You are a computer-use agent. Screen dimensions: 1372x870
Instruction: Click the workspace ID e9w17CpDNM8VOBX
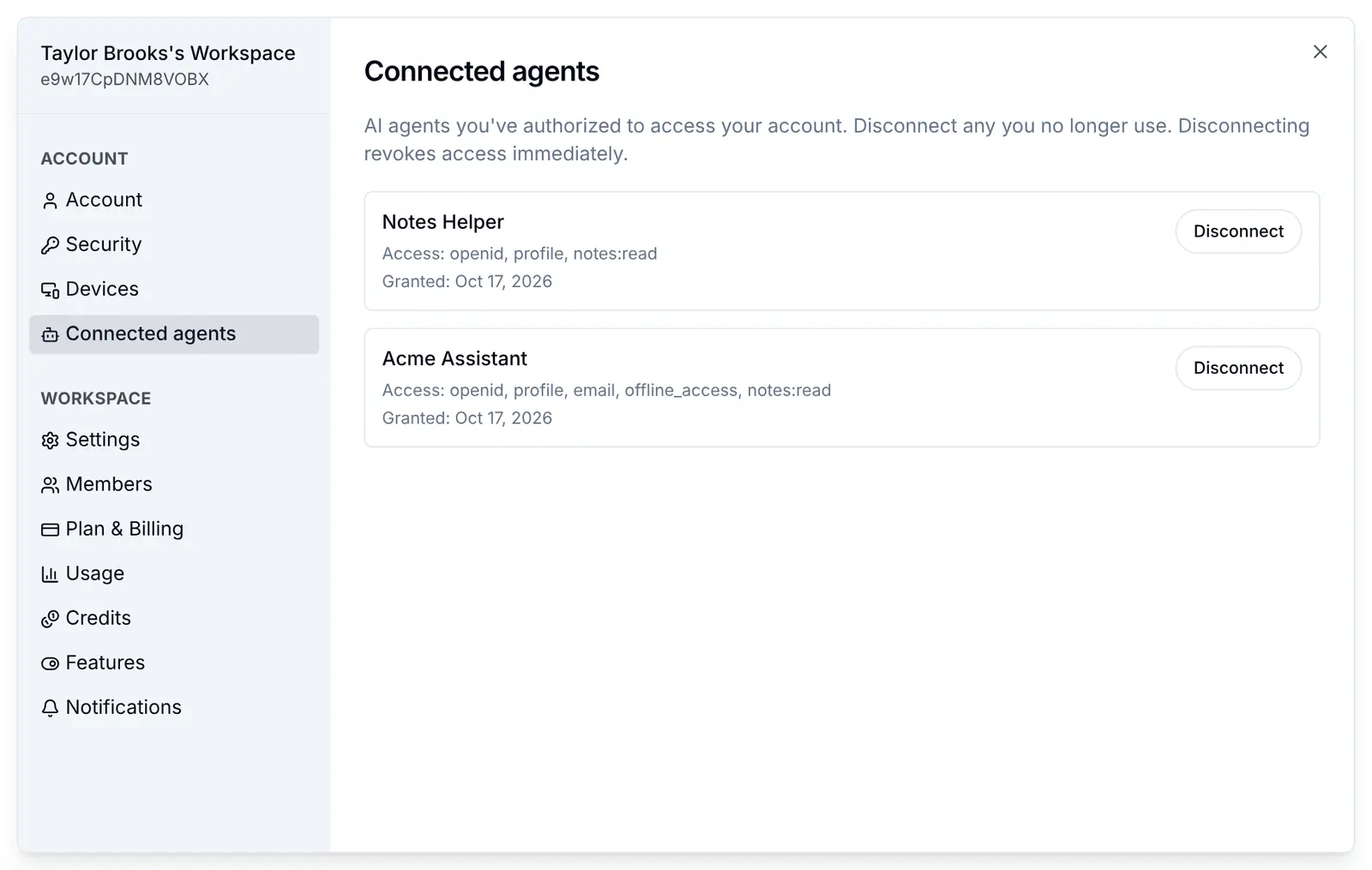click(x=125, y=79)
